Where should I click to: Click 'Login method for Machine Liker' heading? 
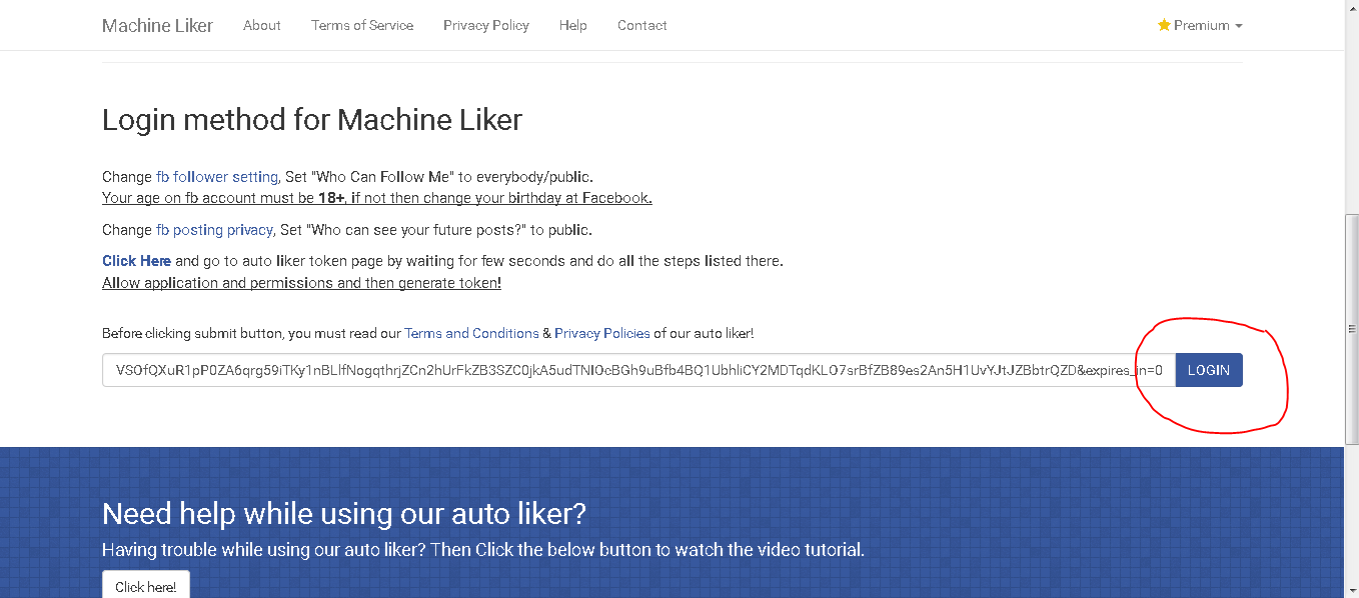pos(312,120)
